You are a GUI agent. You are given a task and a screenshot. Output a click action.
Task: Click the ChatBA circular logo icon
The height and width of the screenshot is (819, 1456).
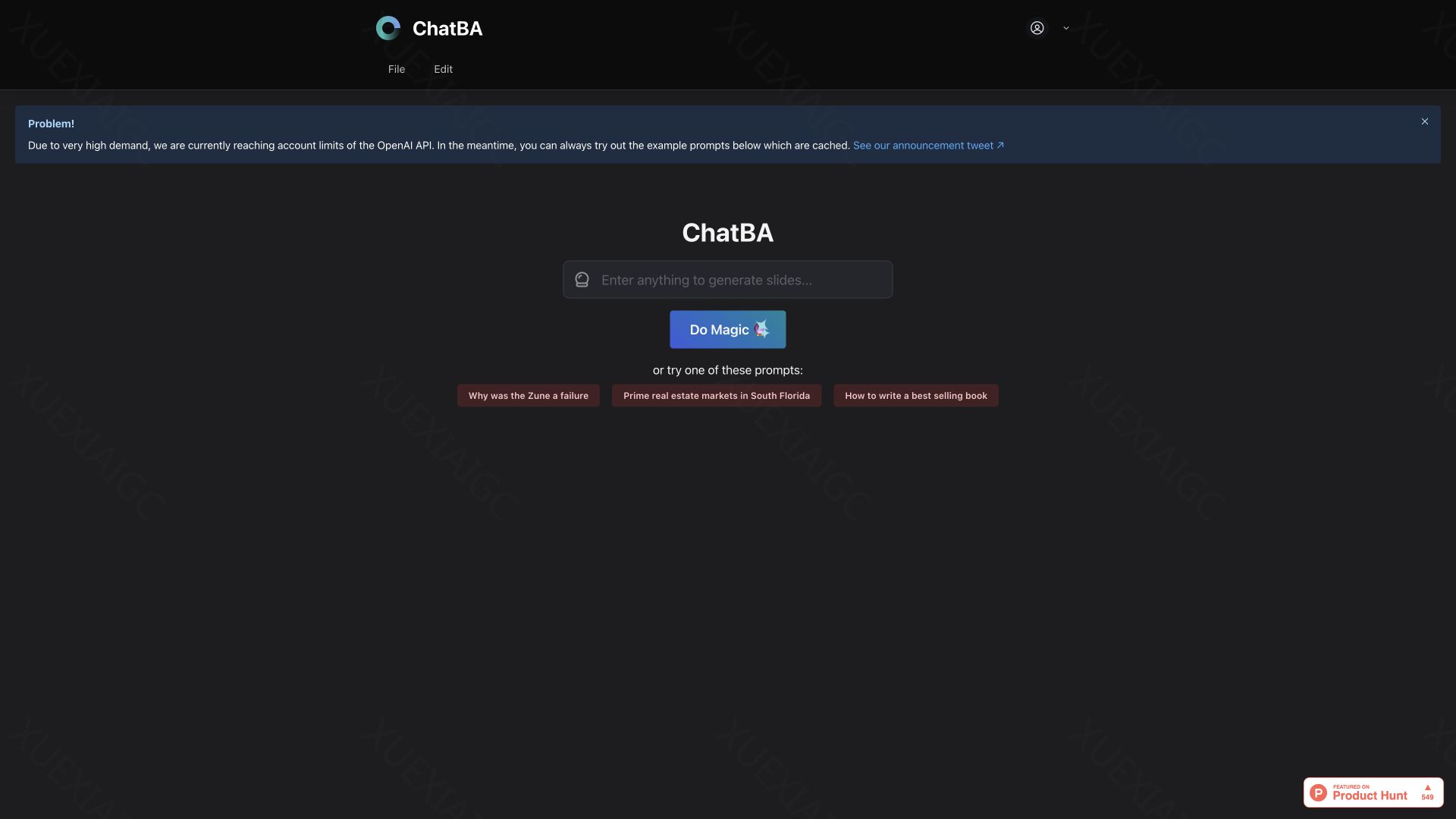[x=388, y=28]
